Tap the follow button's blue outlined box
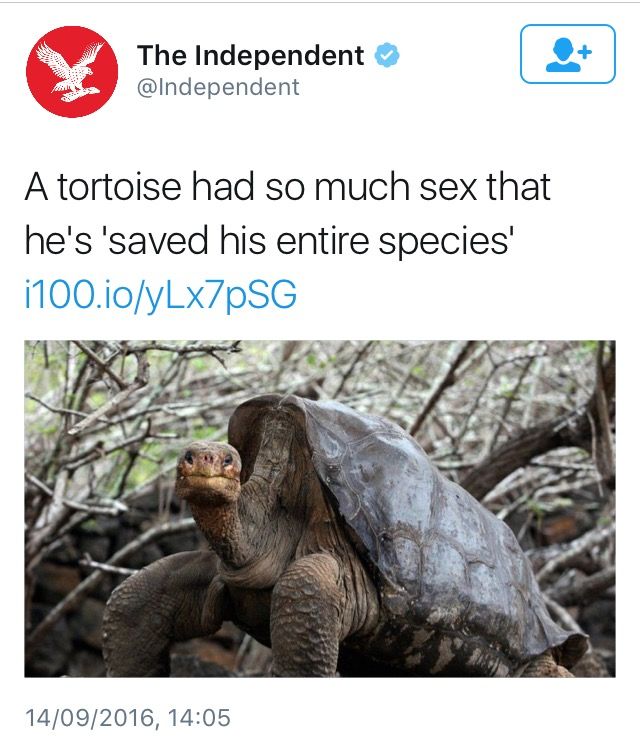 point(567,54)
